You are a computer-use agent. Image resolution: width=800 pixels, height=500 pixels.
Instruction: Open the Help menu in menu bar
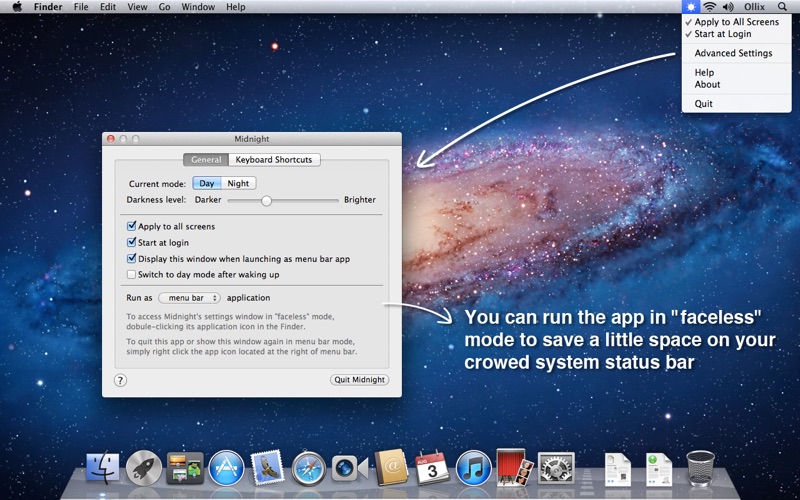tap(236, 7)
